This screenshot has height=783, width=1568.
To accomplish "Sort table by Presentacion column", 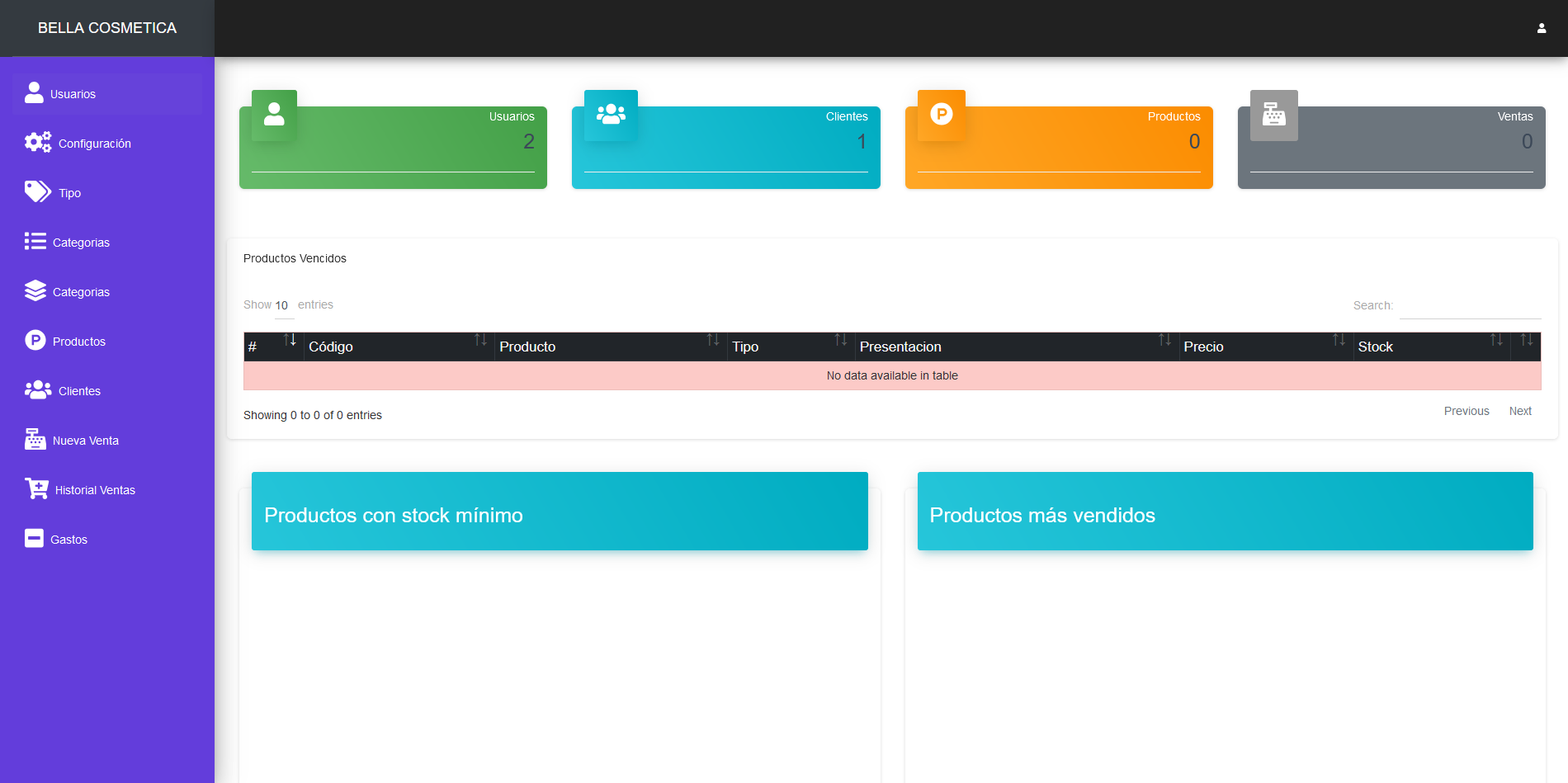I will click(1017, 347).
